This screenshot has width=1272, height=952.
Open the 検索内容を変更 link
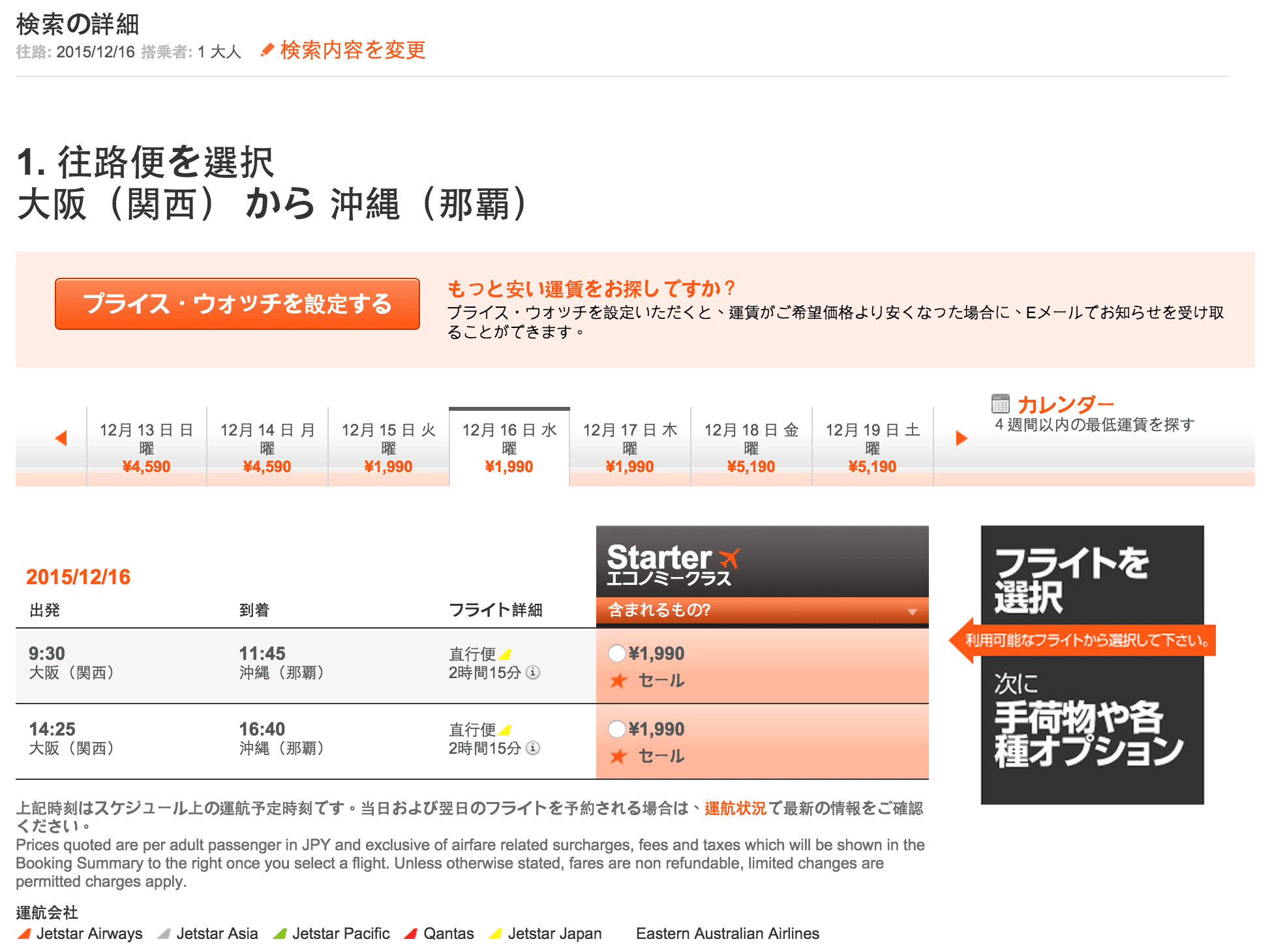(352, 50)
